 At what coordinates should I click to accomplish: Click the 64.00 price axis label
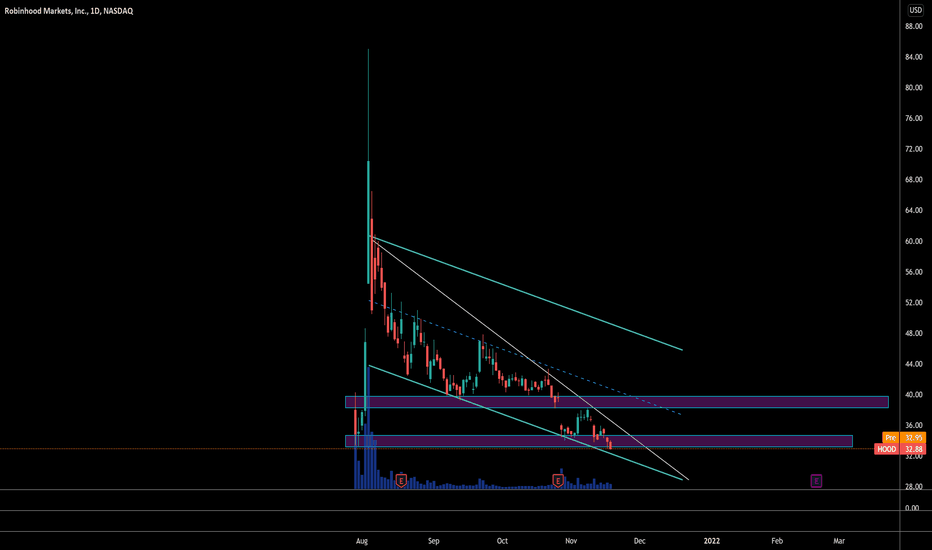(914, 210)
